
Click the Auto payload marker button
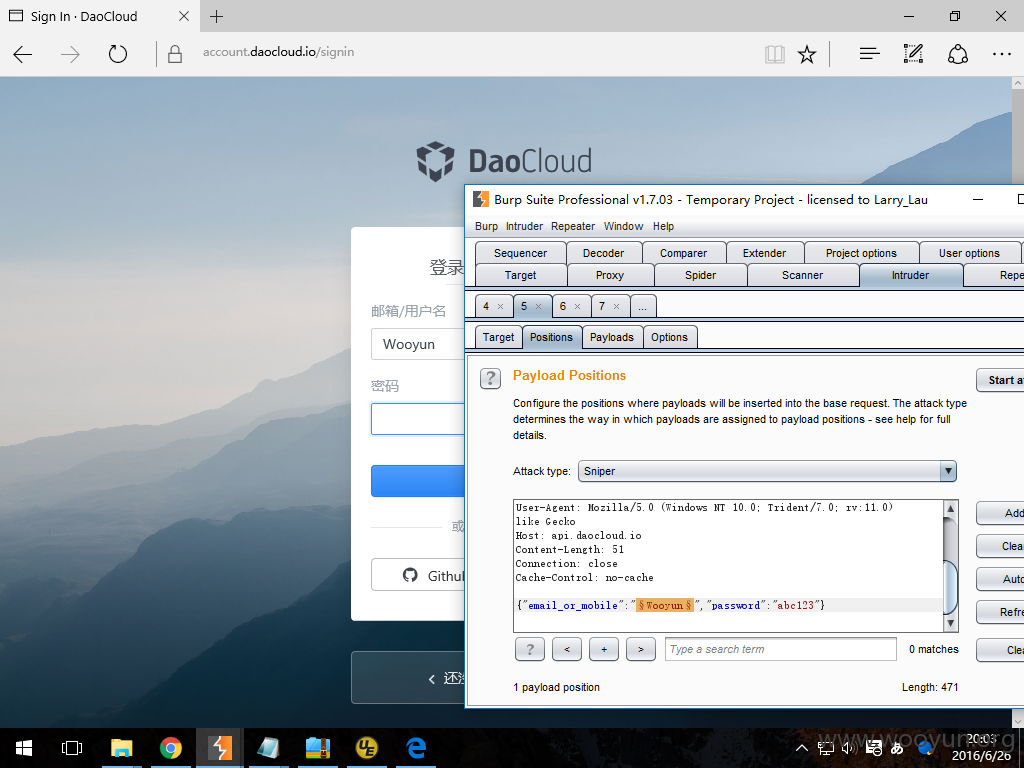[x=1000, y=579]
